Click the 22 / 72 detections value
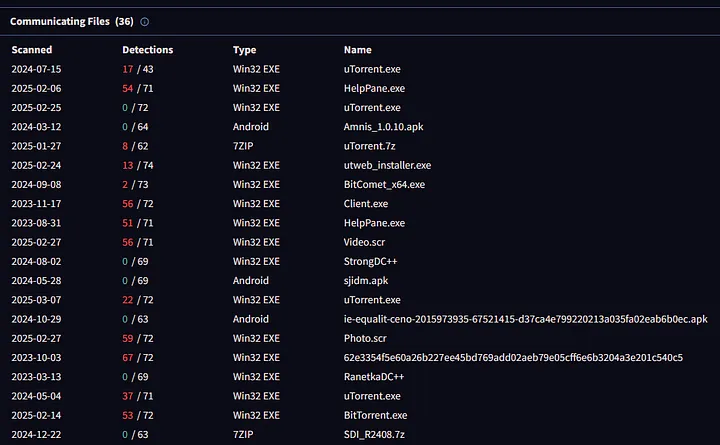The image size is (720, 445). 138,300
